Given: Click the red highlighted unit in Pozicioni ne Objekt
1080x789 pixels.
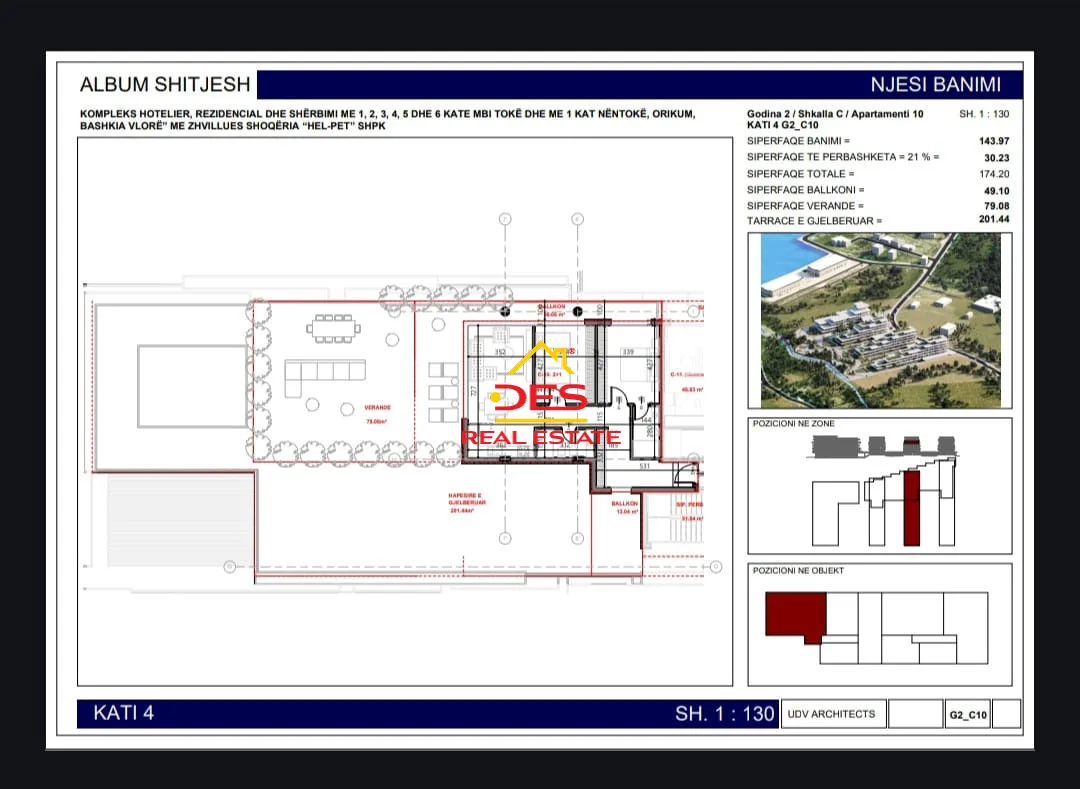Looking at the screenshot, I should [x=796, y=617].
